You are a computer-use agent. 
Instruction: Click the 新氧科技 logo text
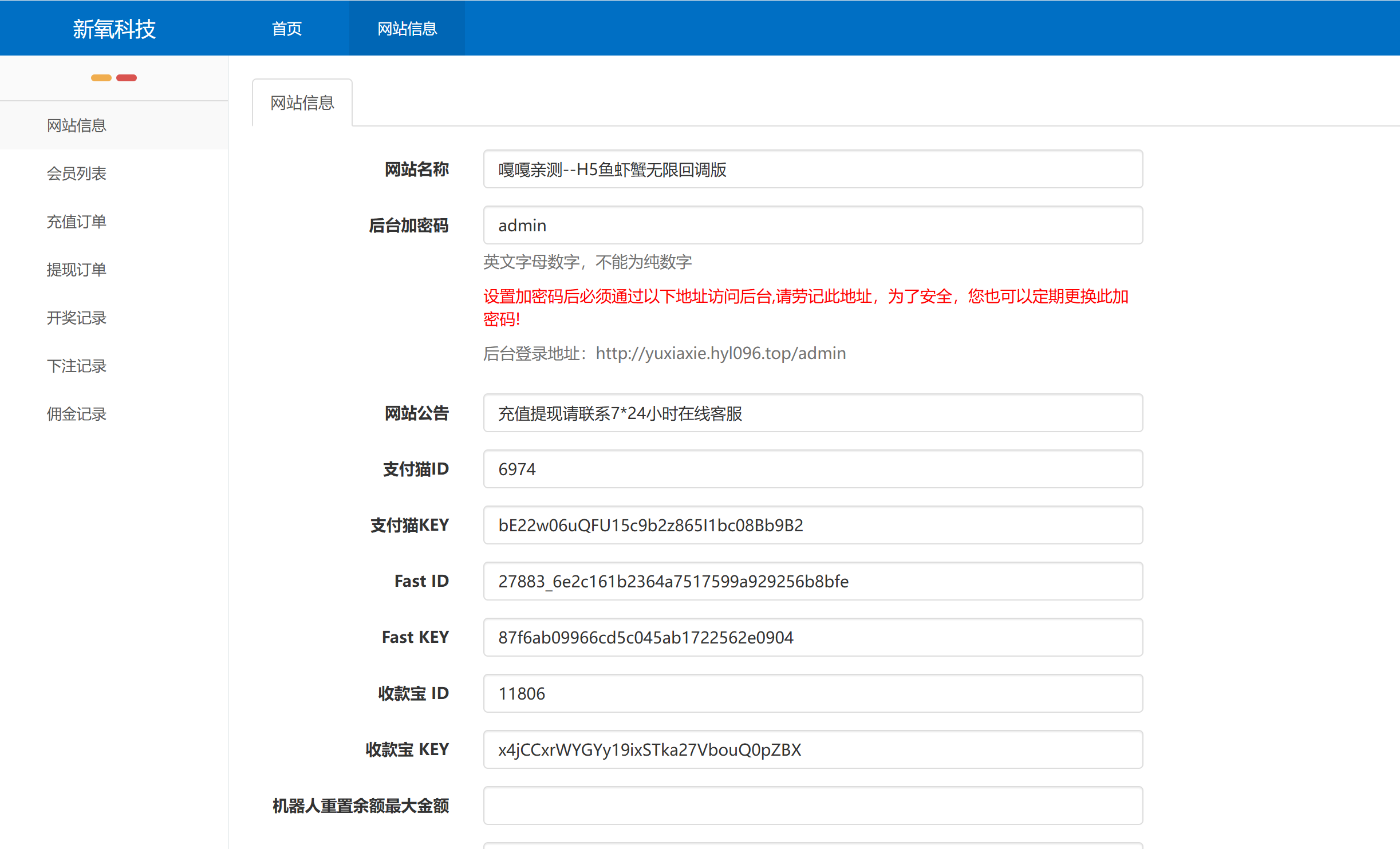(x=114, y=29)
